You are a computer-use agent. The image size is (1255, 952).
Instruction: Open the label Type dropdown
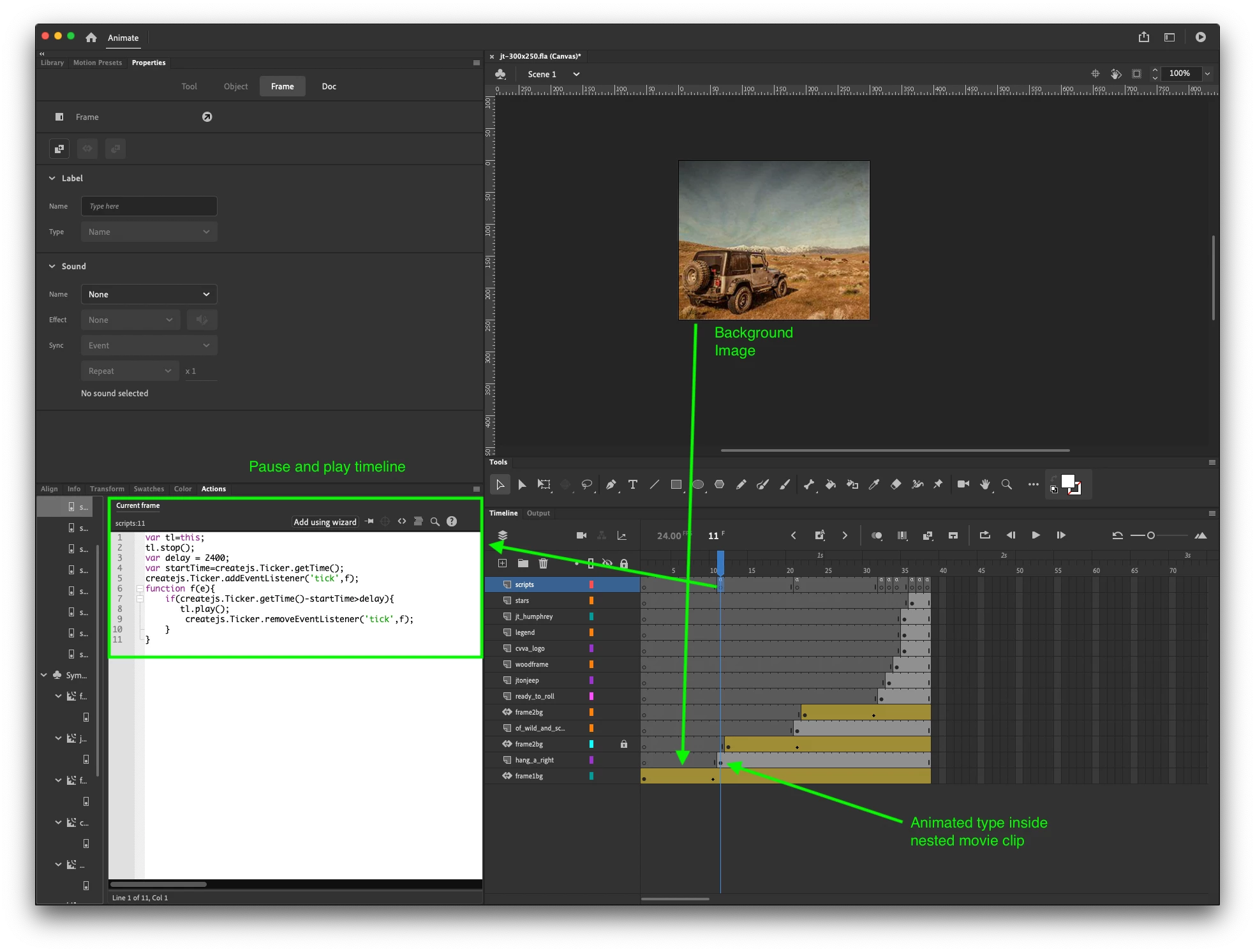(149, 232)
